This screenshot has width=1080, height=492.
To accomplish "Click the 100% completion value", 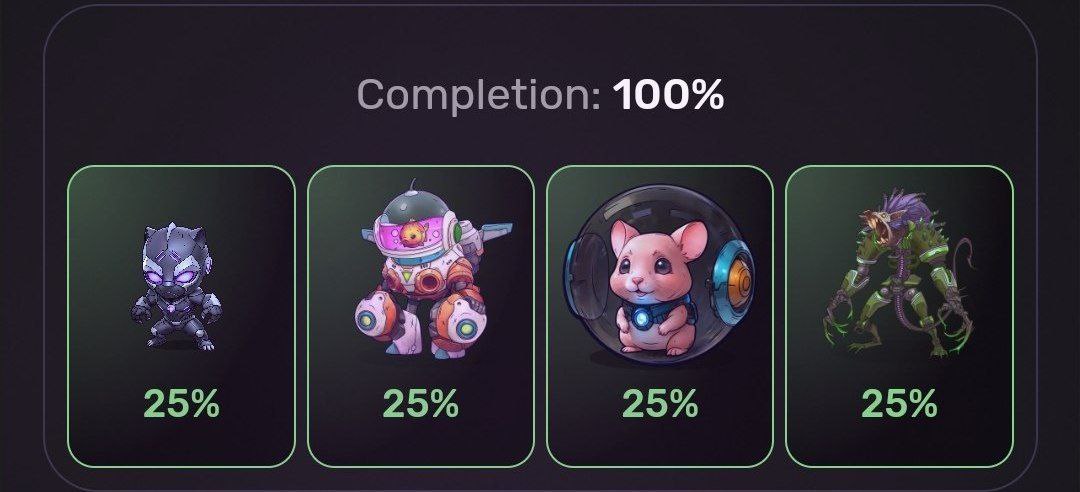I will pos(669,94).
